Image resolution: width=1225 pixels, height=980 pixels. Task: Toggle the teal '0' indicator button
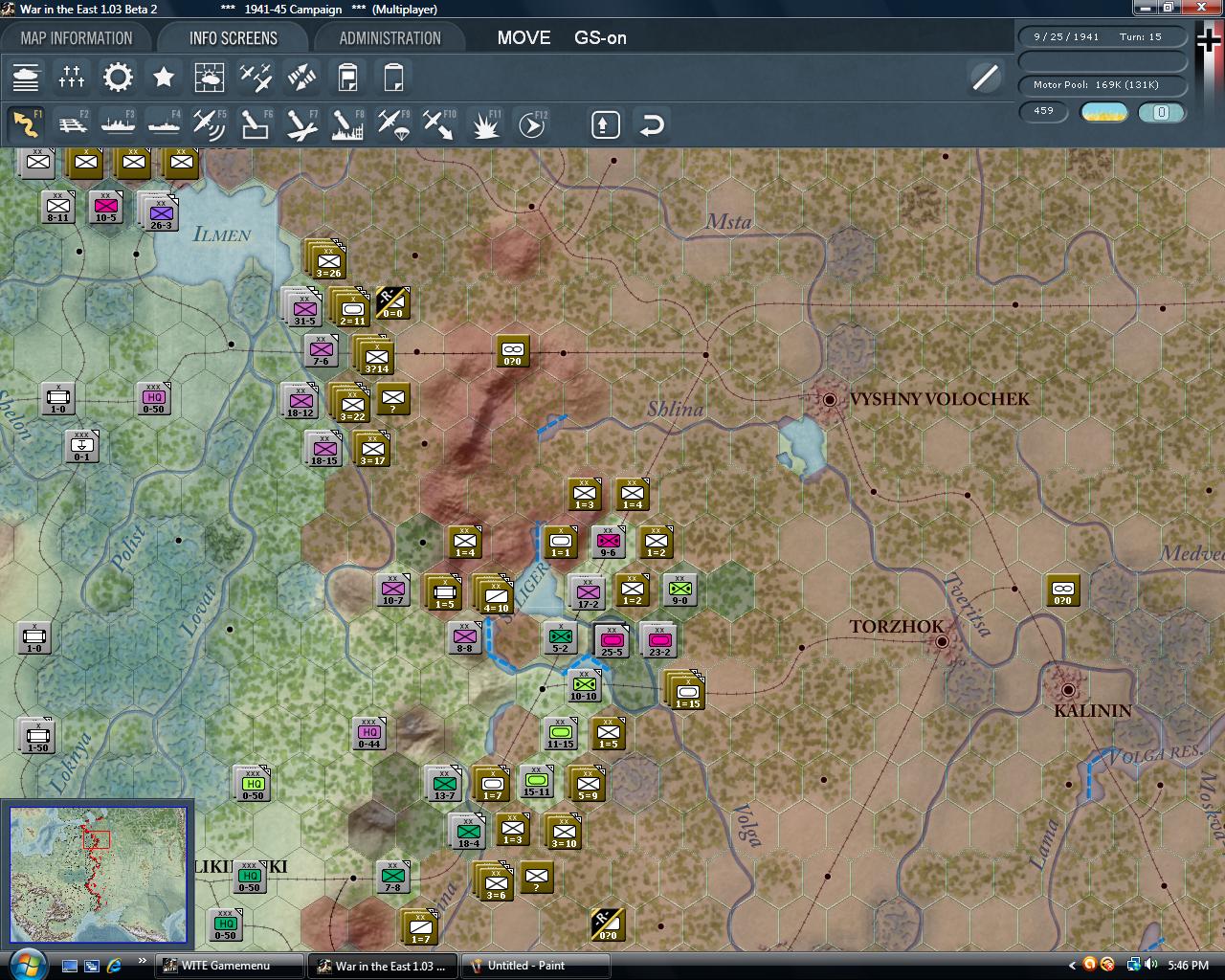pos(1162,112)
